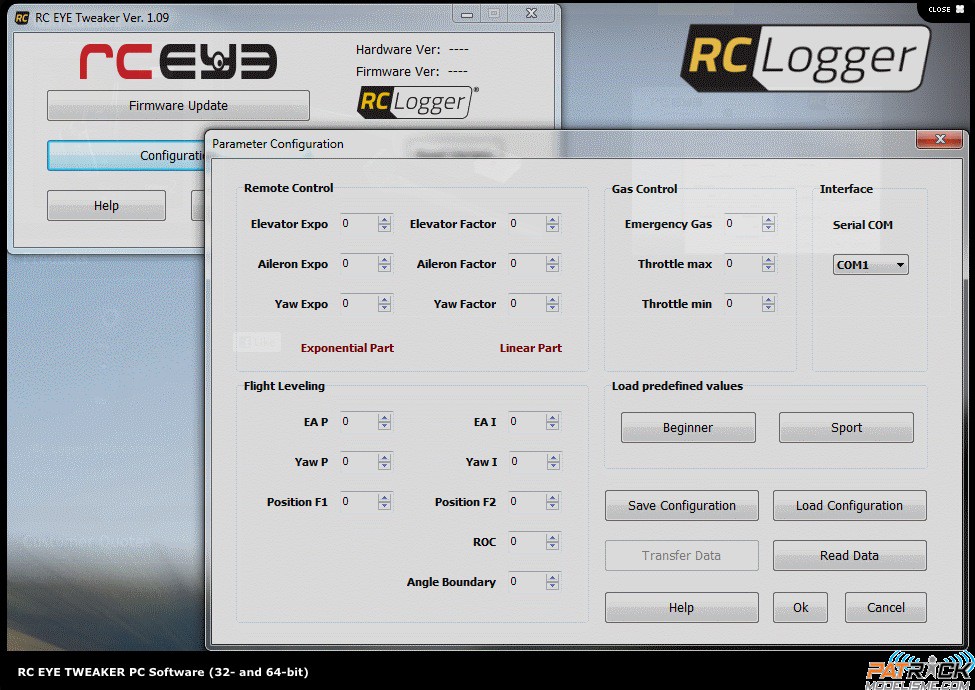The width and height of the screenshot is (975, 690).
Task: Adjust the Emergency Gas spinner arrows
Action: tap(769, 224)
